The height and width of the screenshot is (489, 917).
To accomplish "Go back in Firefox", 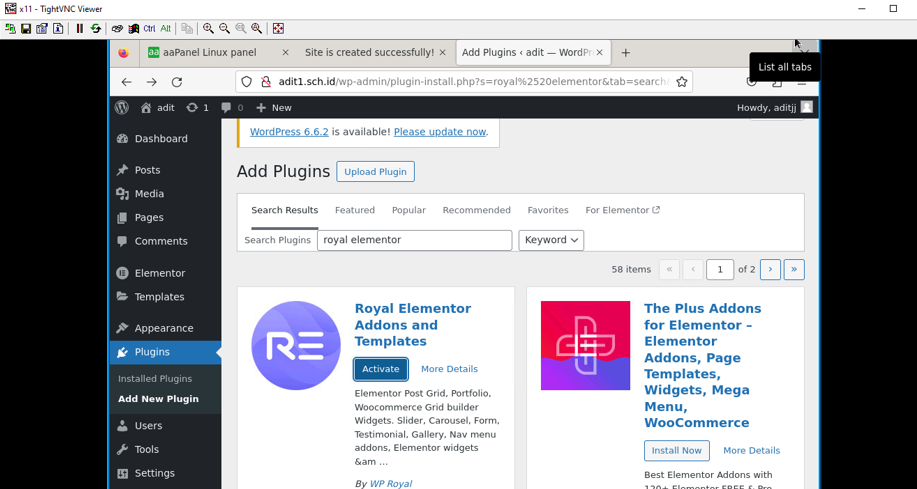I will [126, 82].
